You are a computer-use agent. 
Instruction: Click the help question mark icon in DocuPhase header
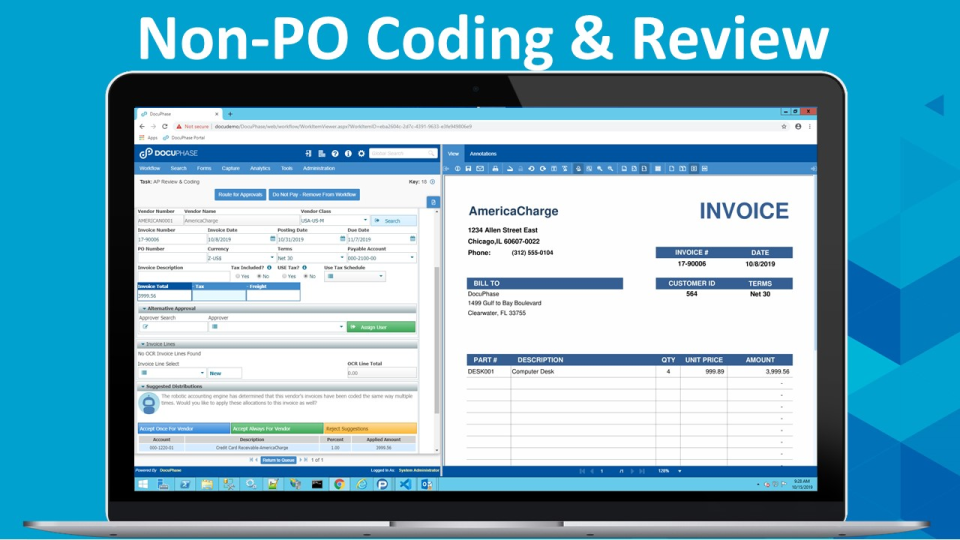click(335, 154)
